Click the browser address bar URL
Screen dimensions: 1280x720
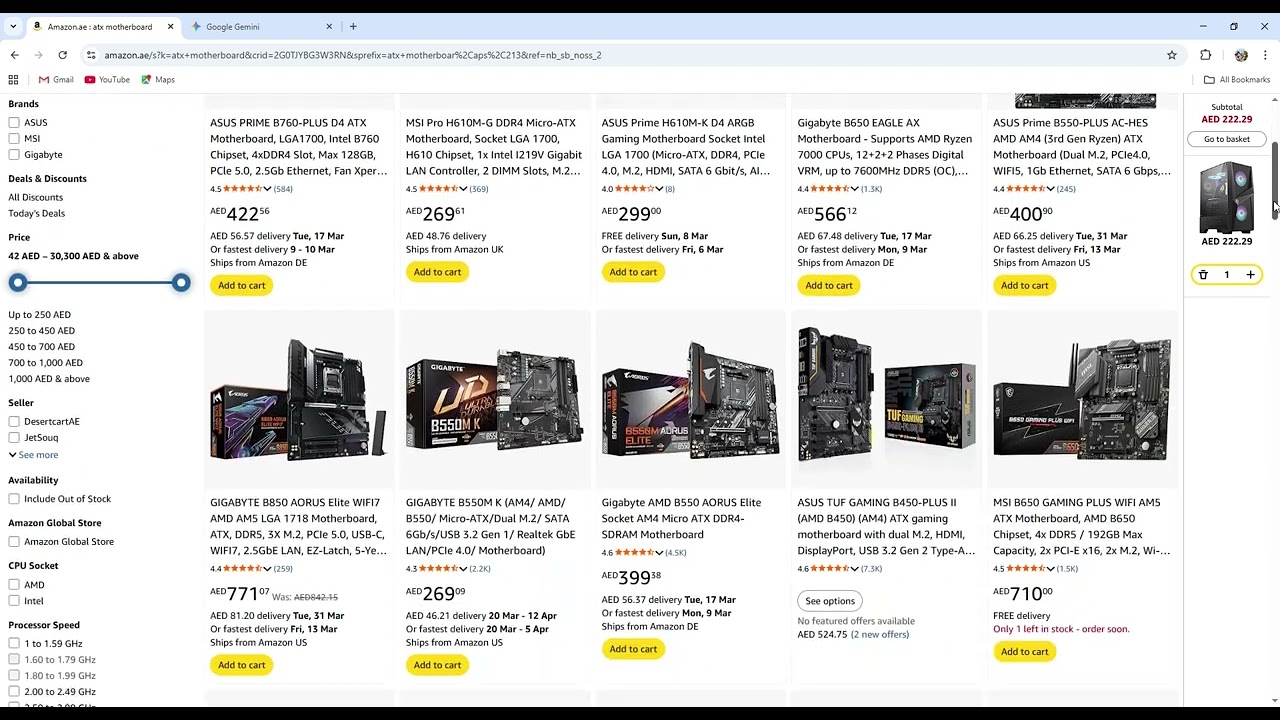(352, 55)
